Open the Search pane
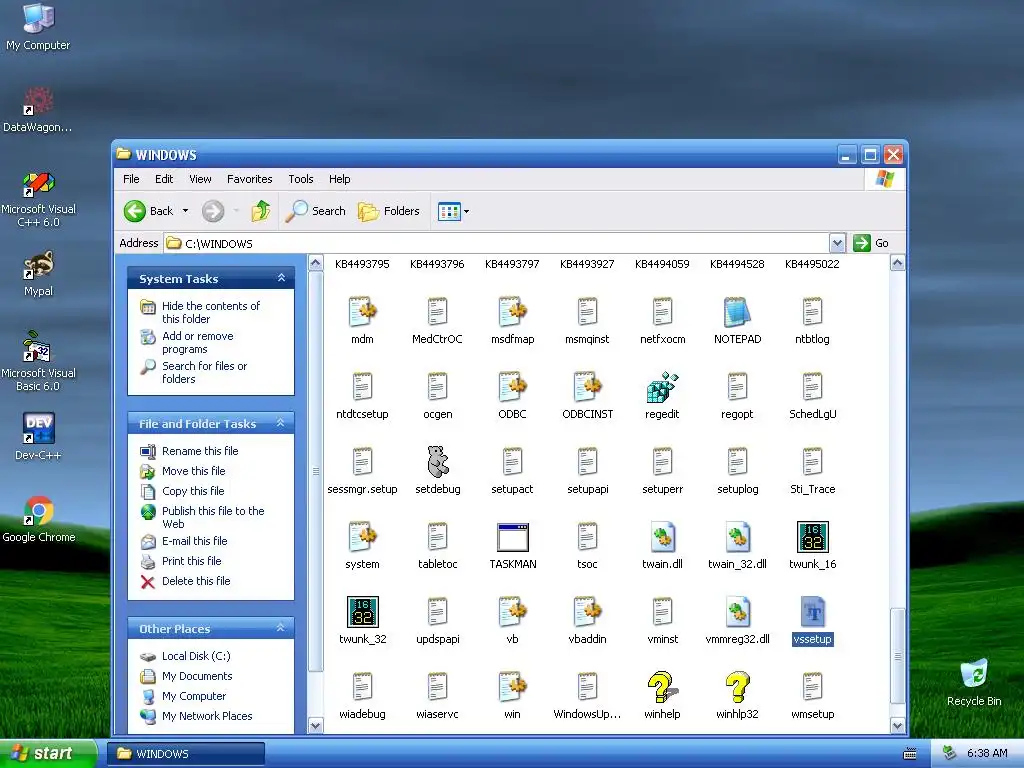Image resolution: width=1024 pixels, height=768 pixels. coord(316,211)
